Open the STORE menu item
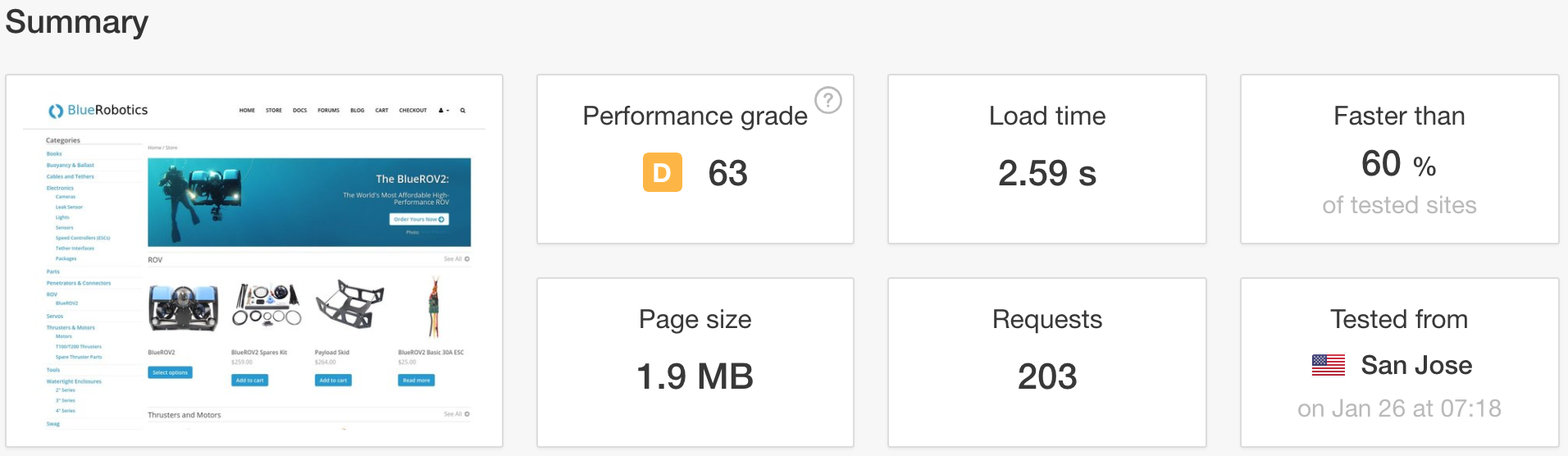1568x456 pixels. pos(274,110)
